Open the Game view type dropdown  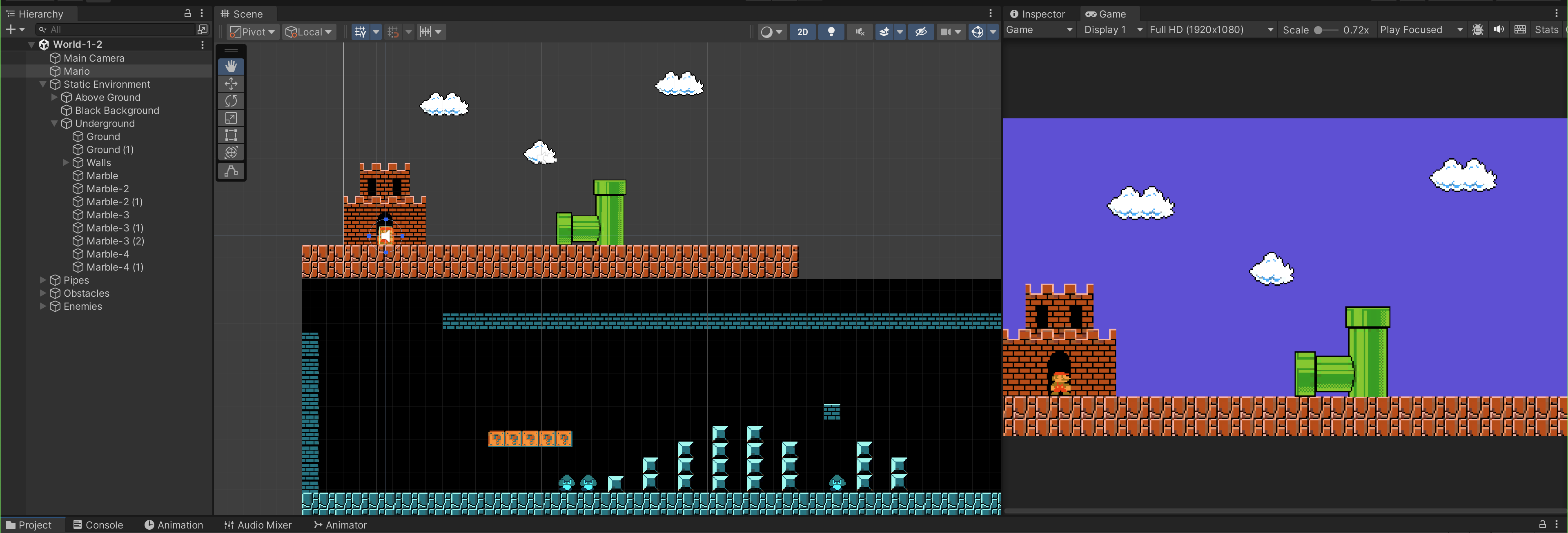click(x=1039, y=30)
